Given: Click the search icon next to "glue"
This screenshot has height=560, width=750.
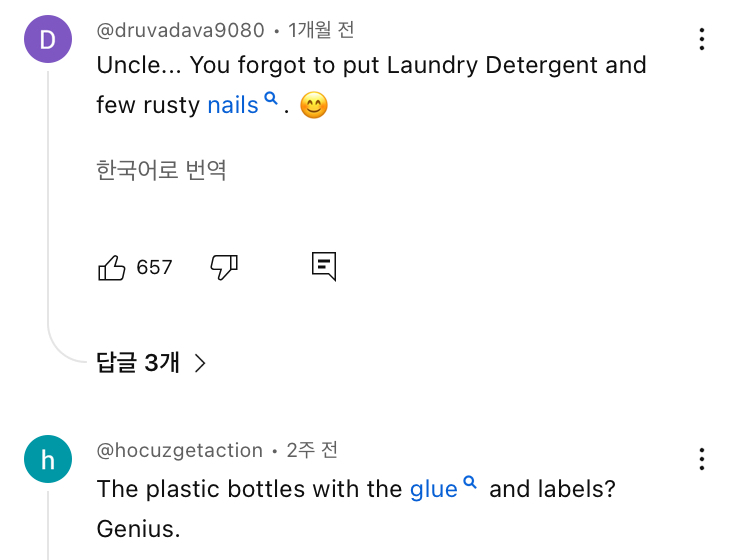Looking at the screenshot, I should point(470,483).
